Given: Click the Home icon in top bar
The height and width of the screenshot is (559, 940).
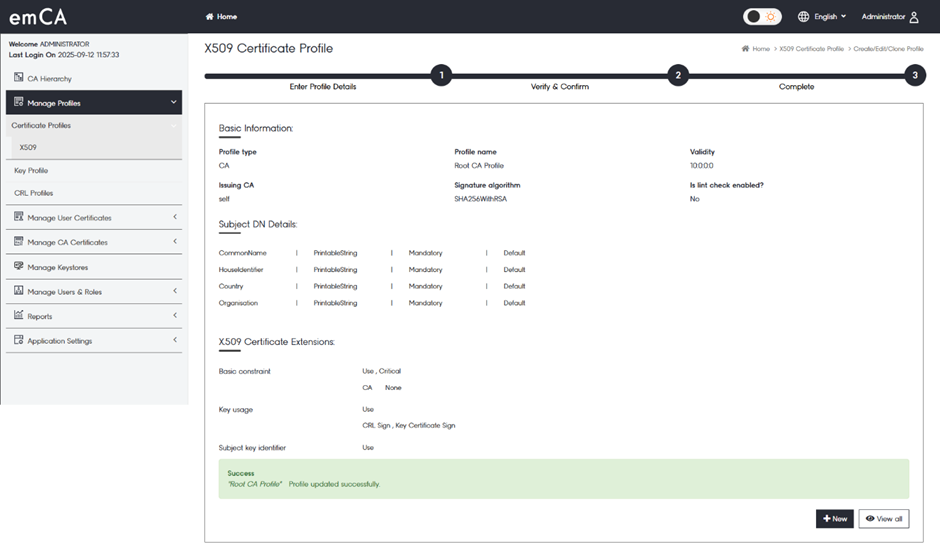Looking at the screenshot, I should [210, 17].
